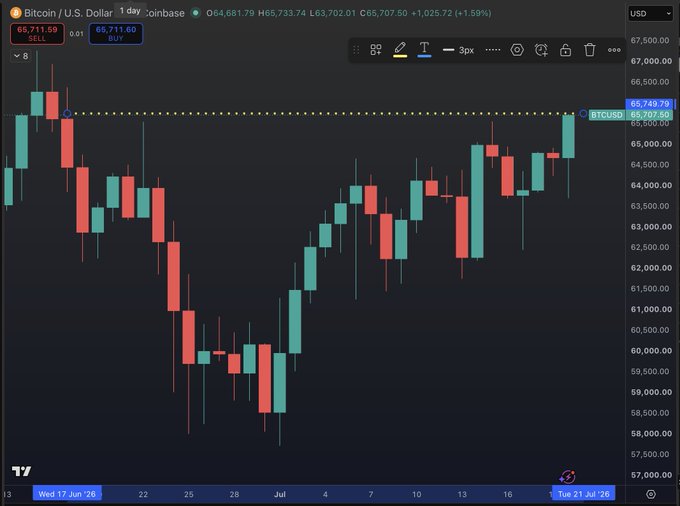Open time axis settings gear icon
The height and width of the screenshot is (506, 680).
click(651, 494)
